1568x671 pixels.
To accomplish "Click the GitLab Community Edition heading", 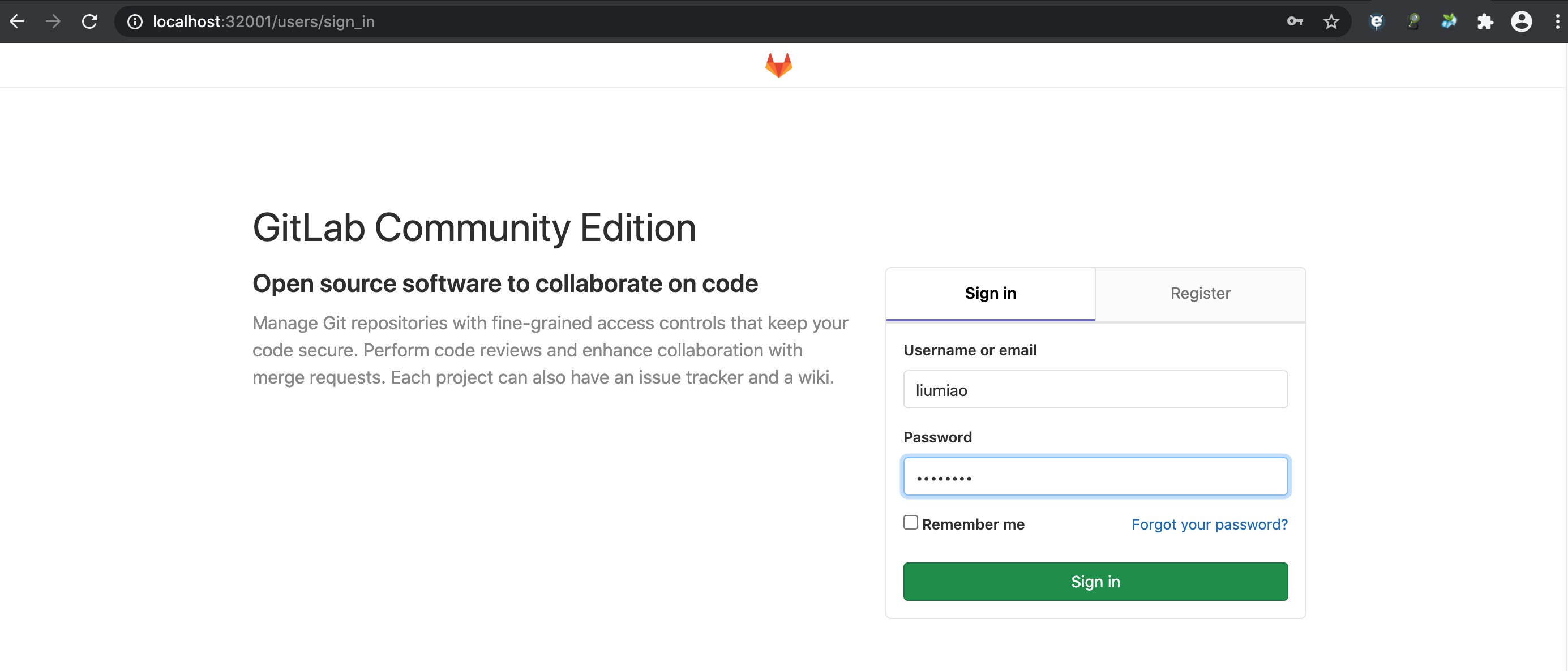I will [474, 228].
